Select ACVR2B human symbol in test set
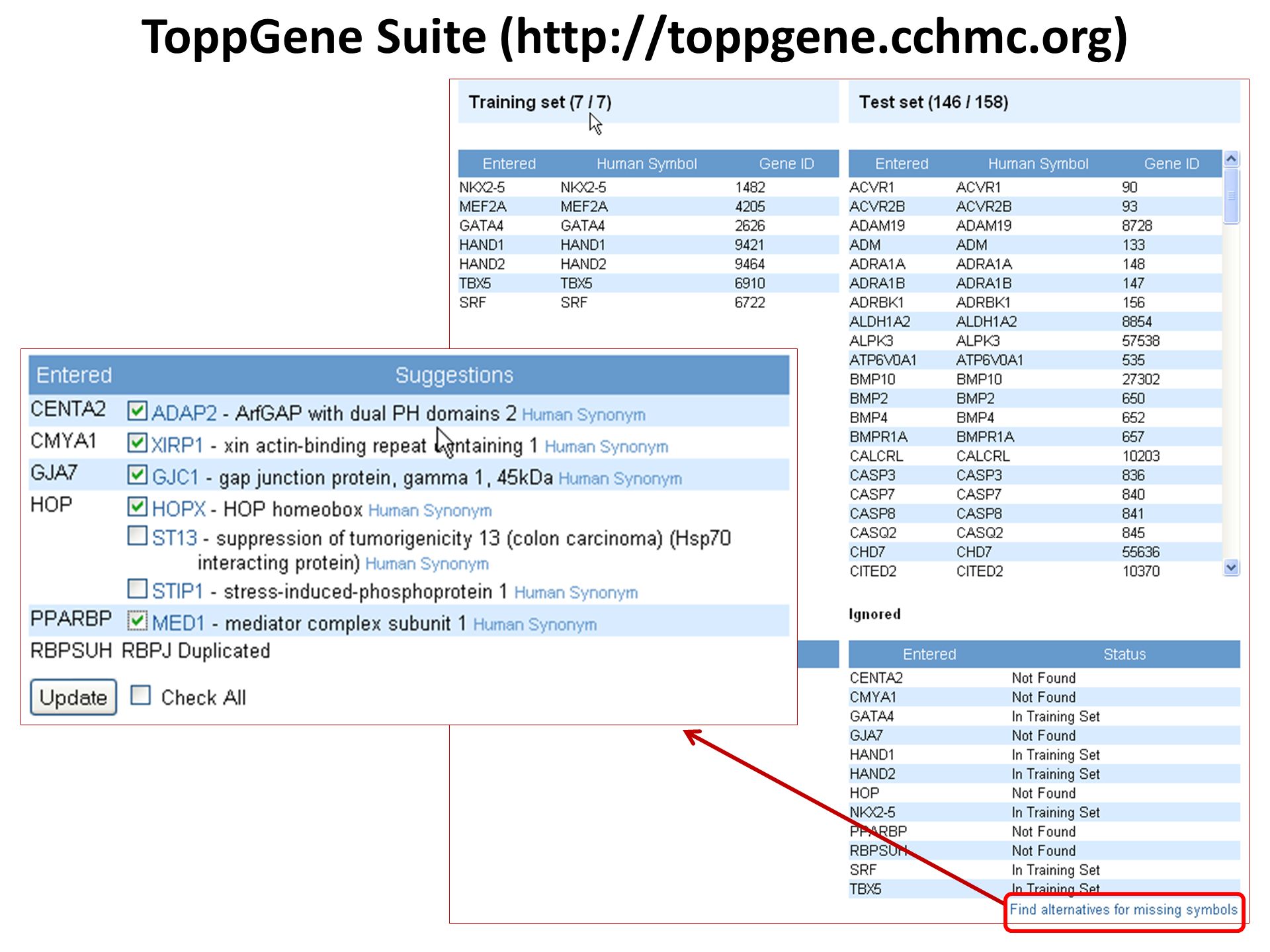 984,206
